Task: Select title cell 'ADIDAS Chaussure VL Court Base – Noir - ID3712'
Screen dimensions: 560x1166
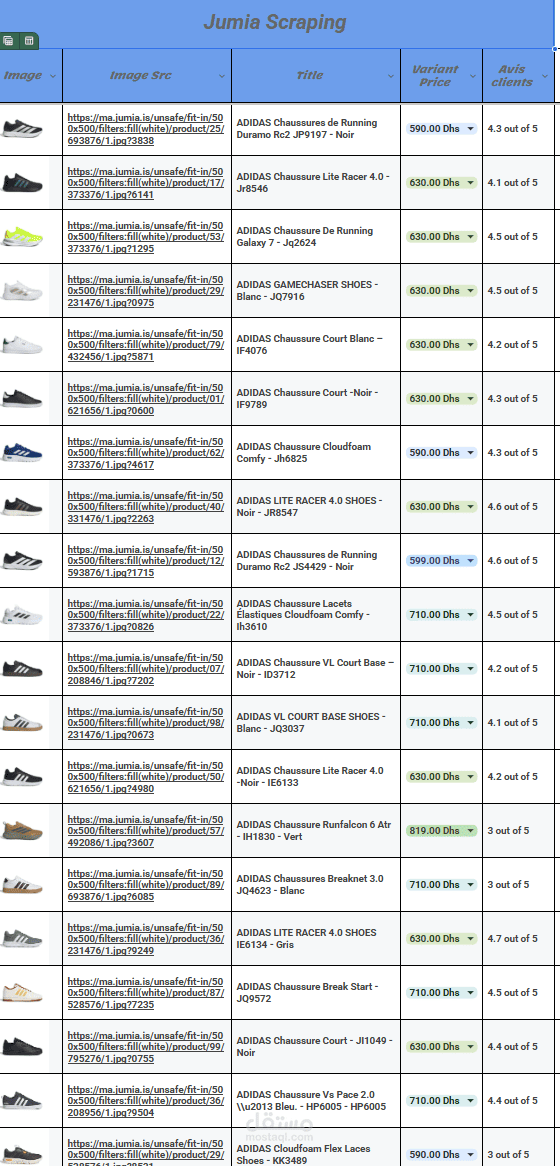Action: 316,669
